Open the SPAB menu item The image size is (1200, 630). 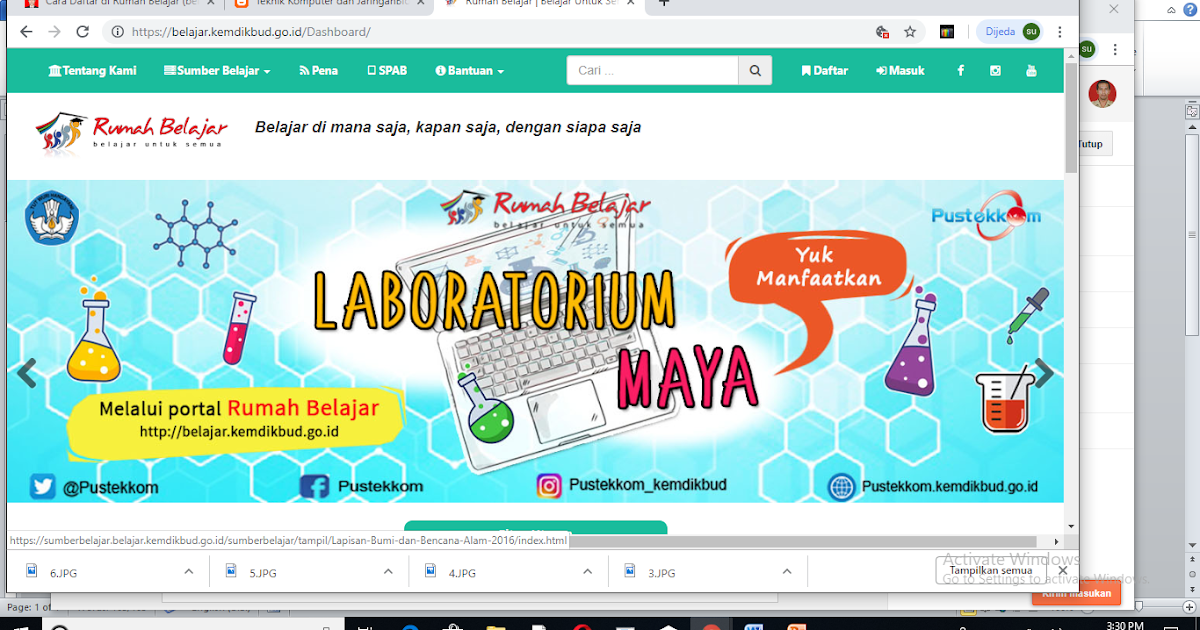click(387, 71)
